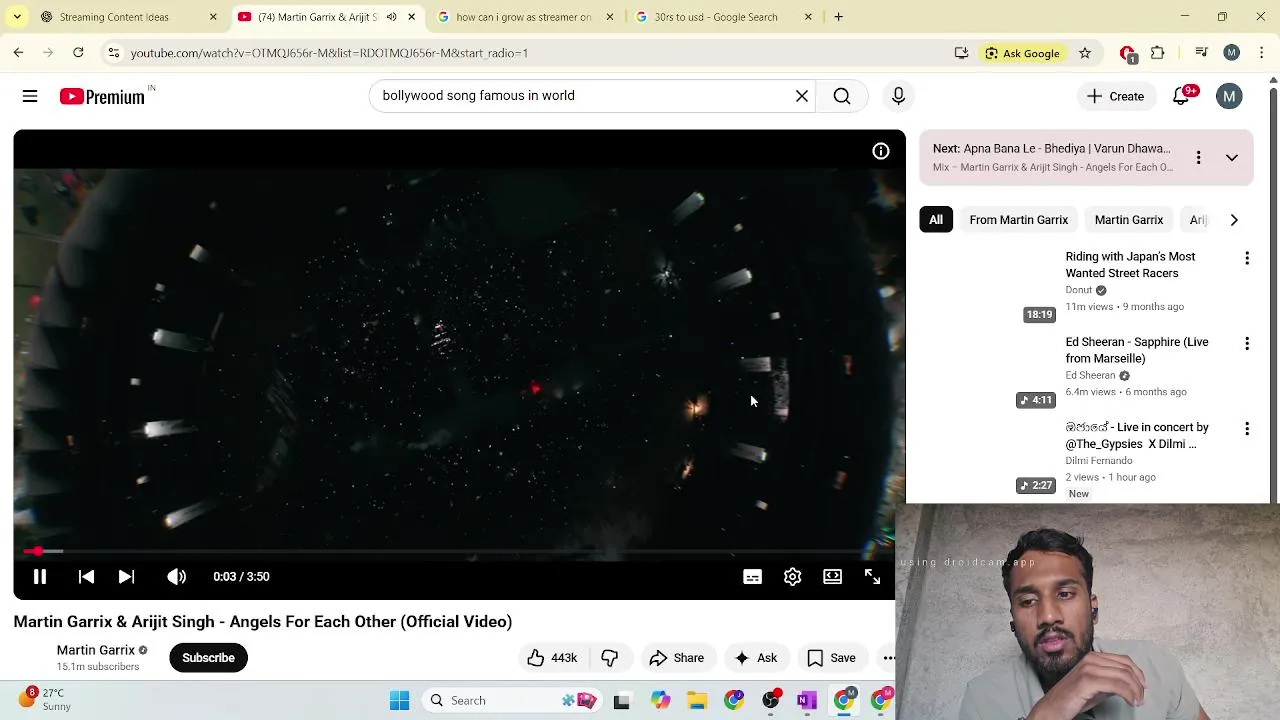Open Riding with Japan's Most Wanted video
1280x720 pixels.
tap(1130, 265)
